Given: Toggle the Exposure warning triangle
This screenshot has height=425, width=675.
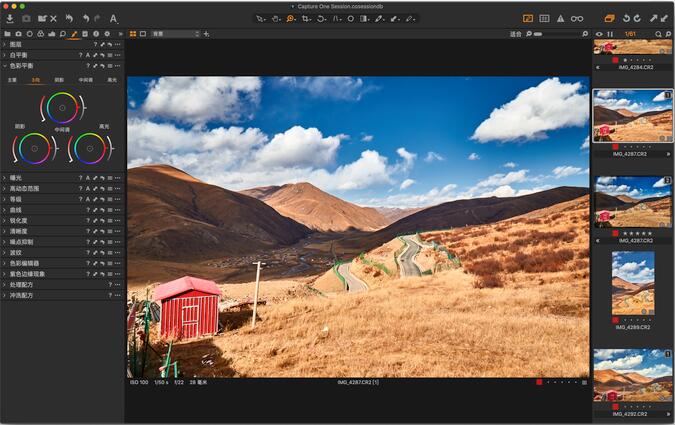Looking at the screenshot, I should coord(560,19).
